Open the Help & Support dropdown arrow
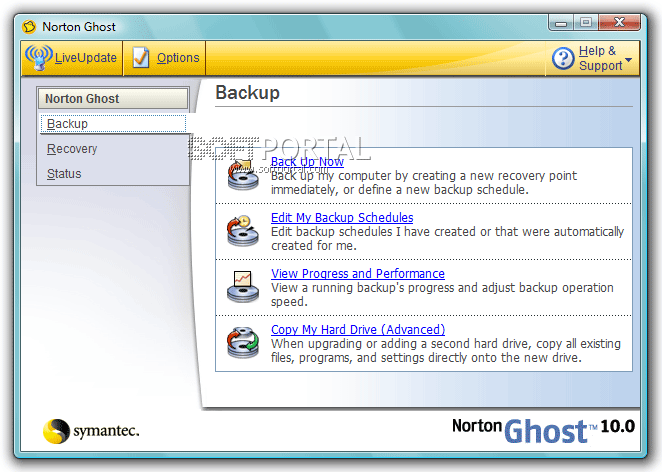The image size is (662, 472). pos(628,60)
